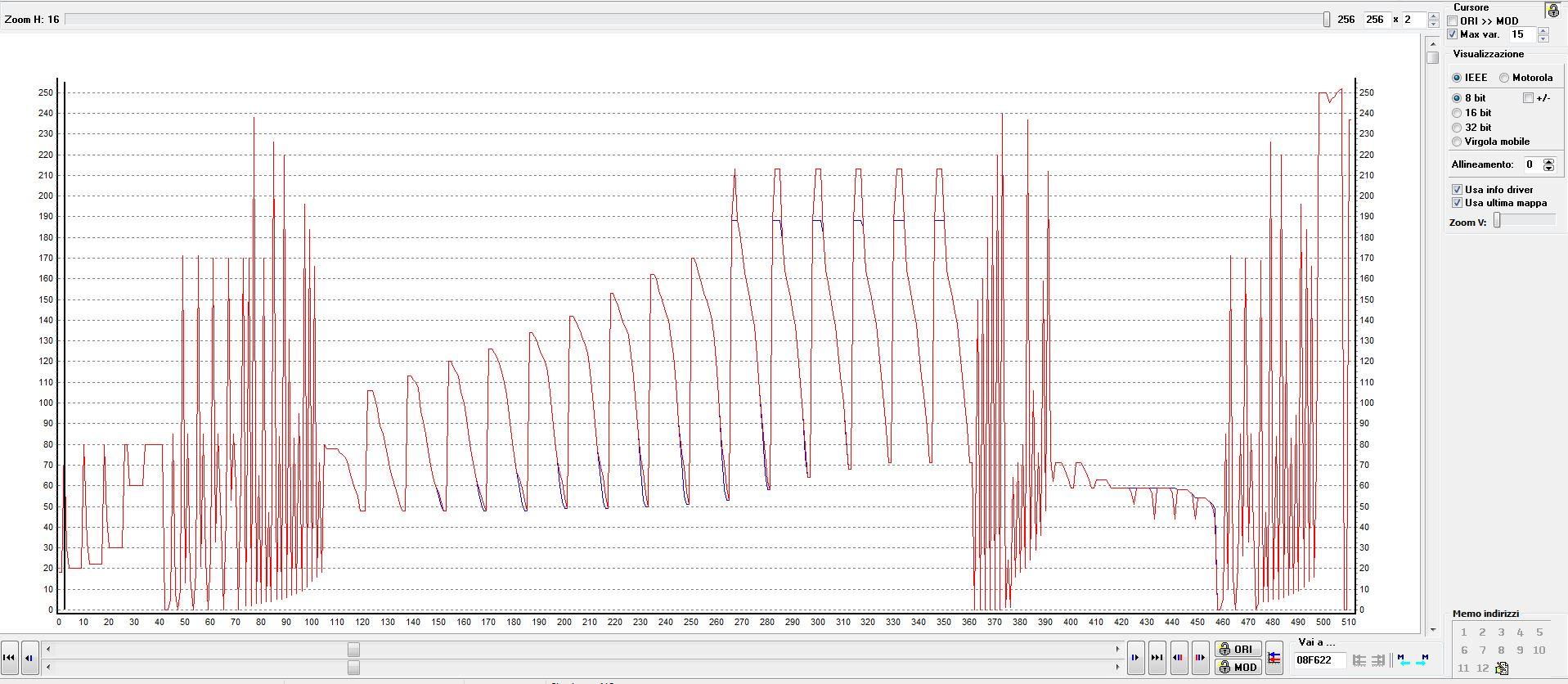1568x684 pixels.
Task: Lock the MOD file button
Action: coord(1238,667)
